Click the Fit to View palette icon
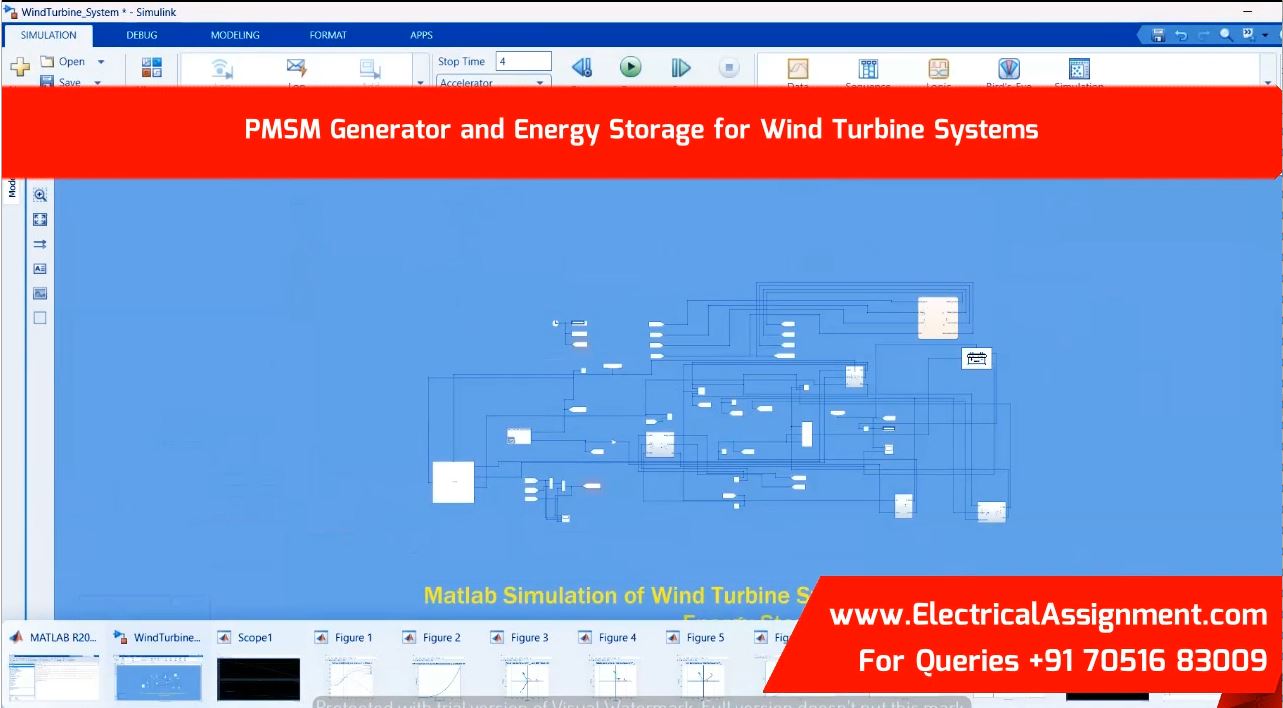 pyautogui.click(x=40, y=219)
